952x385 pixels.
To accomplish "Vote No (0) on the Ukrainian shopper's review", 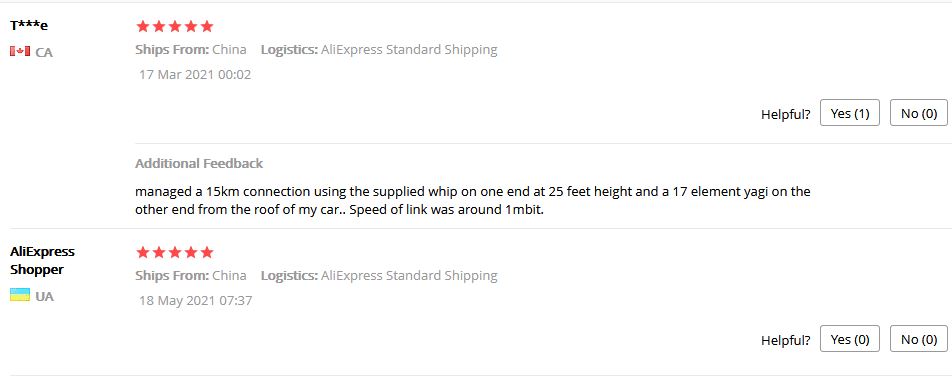I will coord(919,339).
